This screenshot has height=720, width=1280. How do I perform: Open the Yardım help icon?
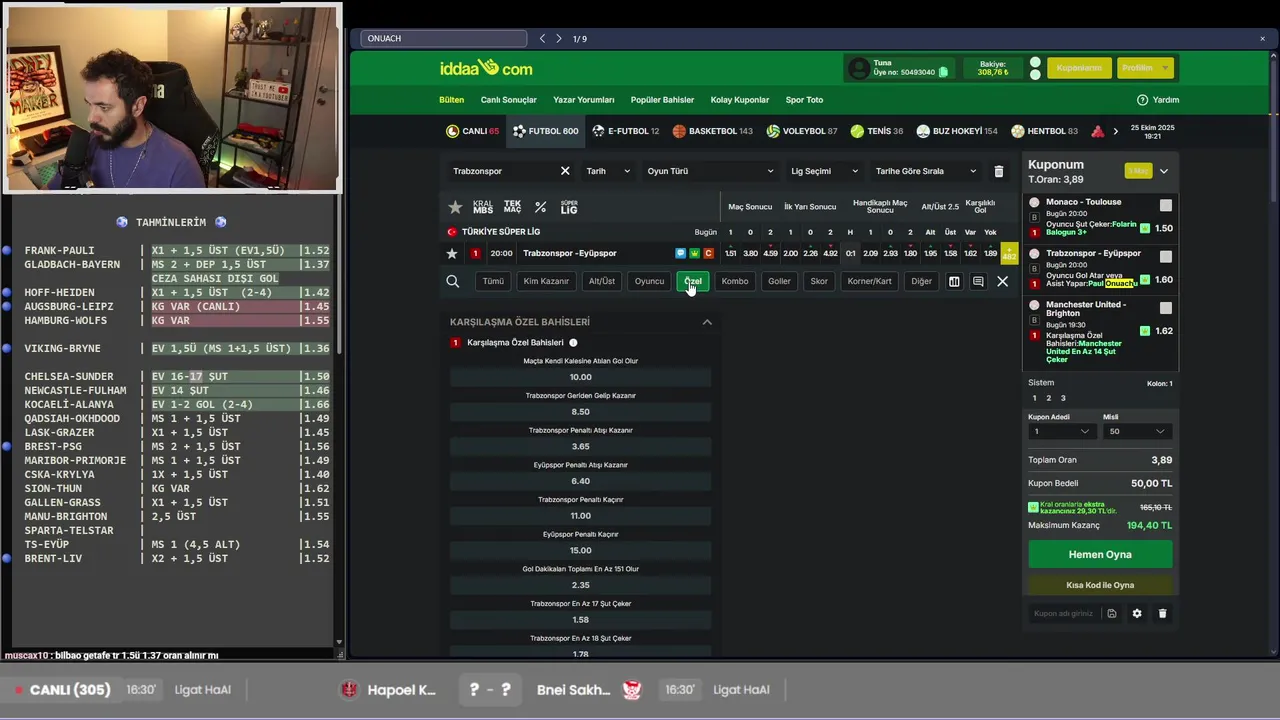1142,100
